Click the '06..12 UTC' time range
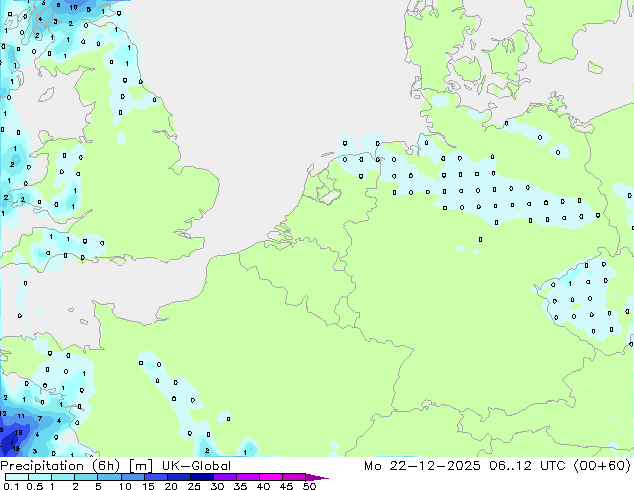This screenshot has width=634, height=490. coord(527,466)
